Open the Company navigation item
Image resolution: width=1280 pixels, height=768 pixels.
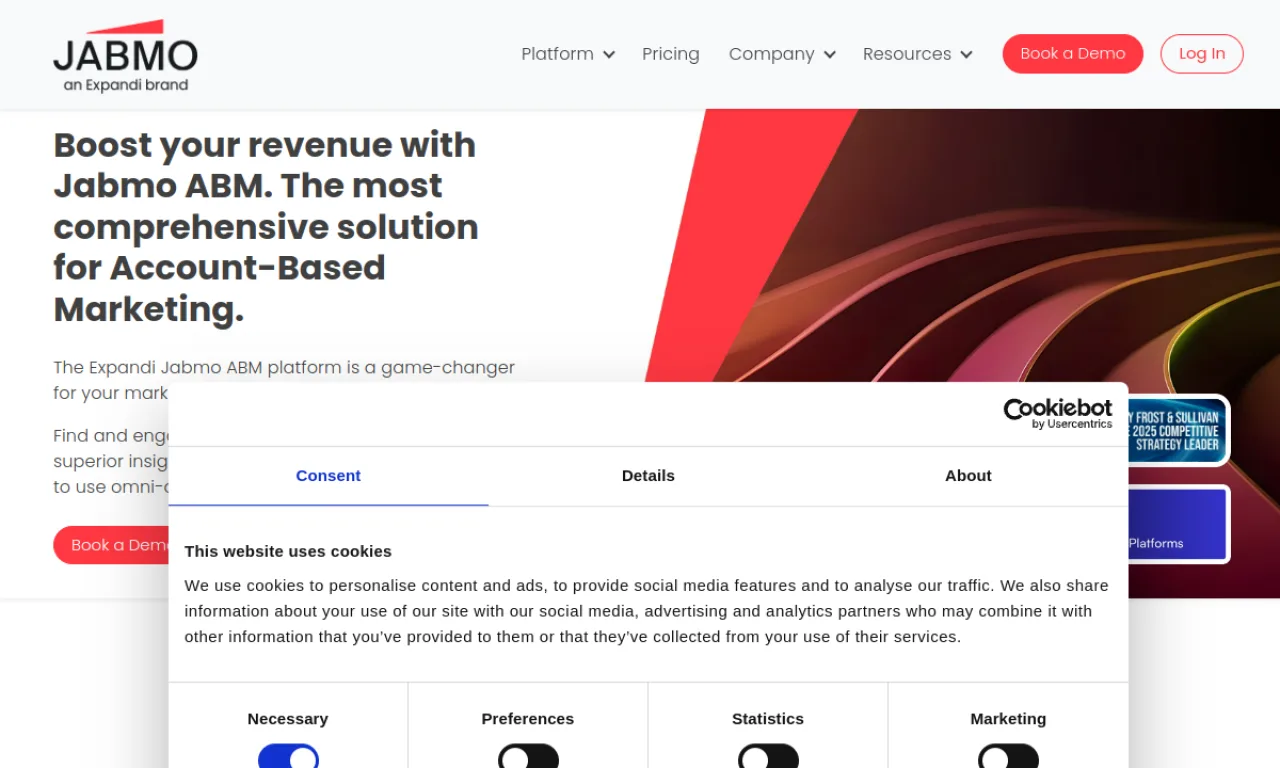(771, 54)
